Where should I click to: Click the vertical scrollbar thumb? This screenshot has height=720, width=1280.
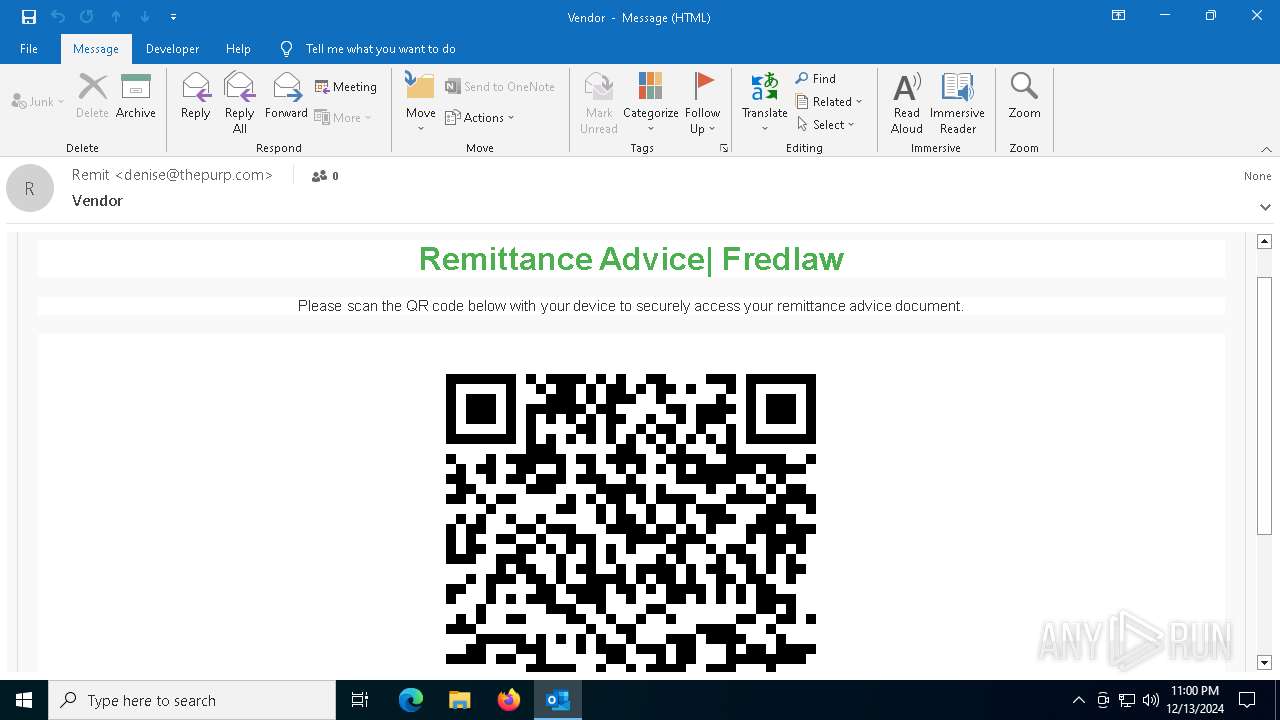1264,404
